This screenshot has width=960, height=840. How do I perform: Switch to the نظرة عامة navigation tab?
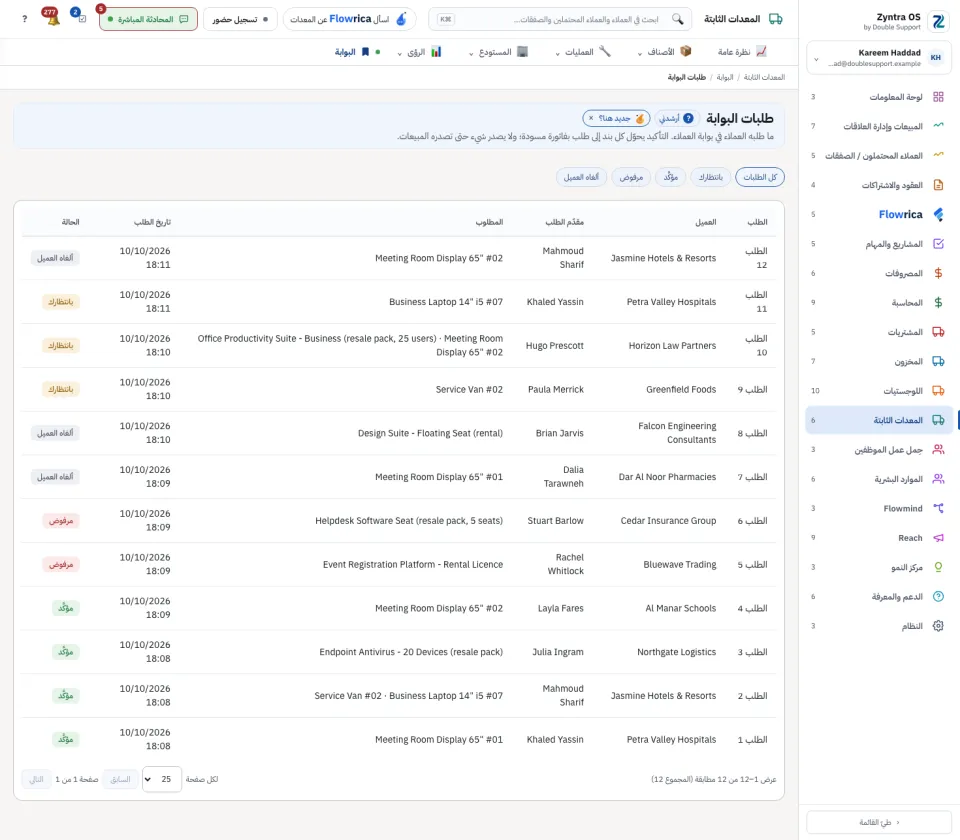[x=742, y=52]
